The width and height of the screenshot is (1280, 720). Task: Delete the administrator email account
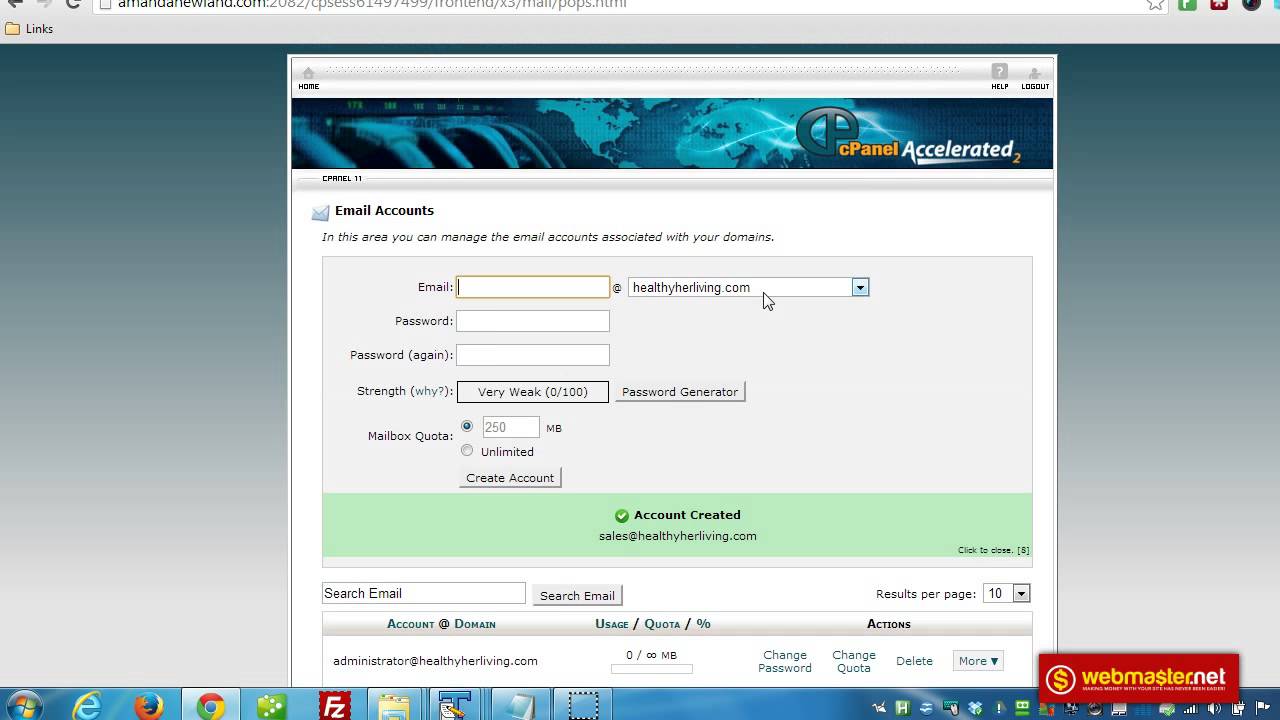pos(914,661)
